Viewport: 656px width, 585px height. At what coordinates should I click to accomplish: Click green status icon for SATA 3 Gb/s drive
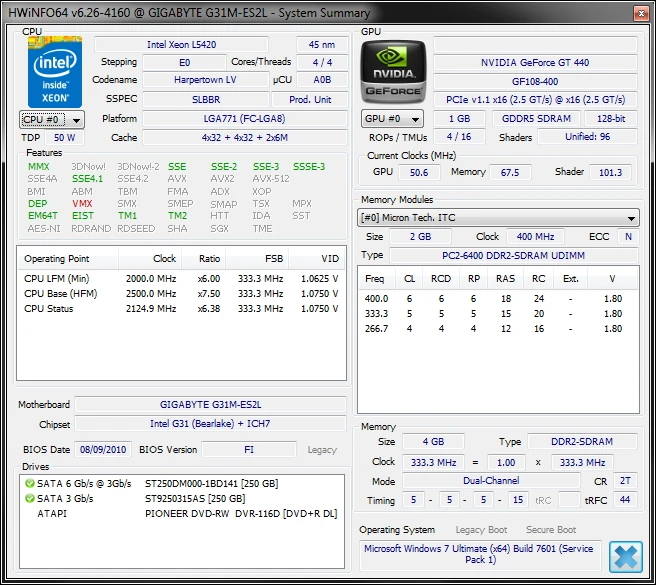(30, 498)
